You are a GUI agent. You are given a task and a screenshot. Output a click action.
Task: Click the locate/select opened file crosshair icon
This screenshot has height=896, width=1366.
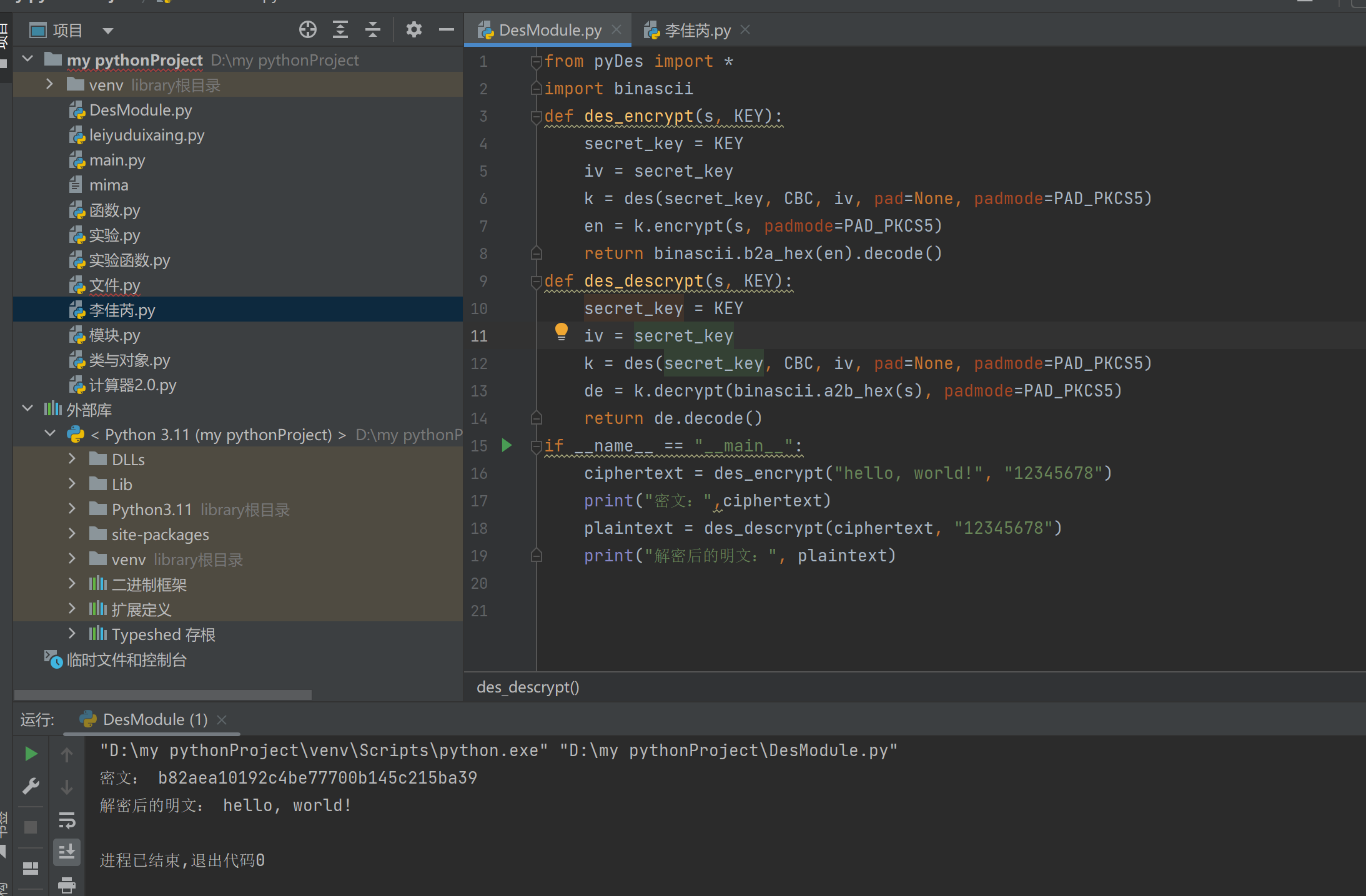(x=308, y=30)
